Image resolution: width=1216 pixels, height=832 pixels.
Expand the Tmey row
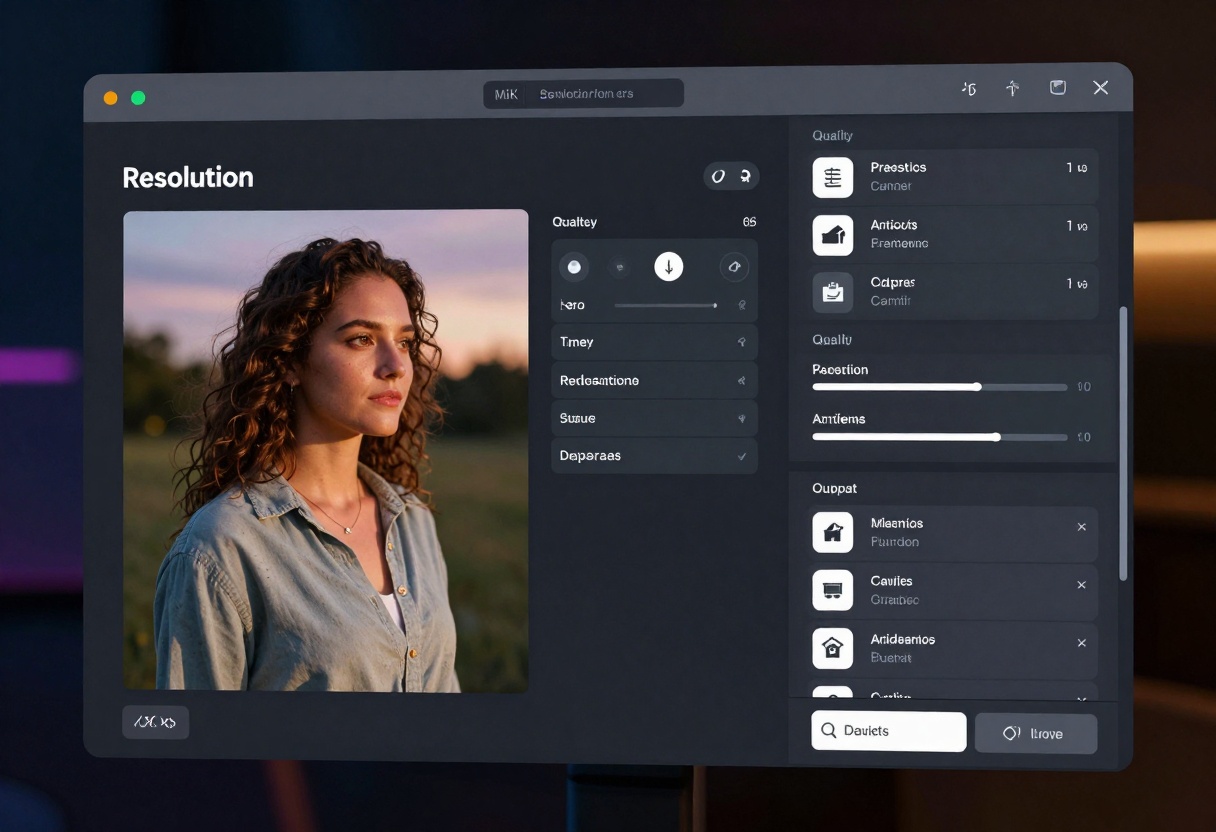[654, 342]
